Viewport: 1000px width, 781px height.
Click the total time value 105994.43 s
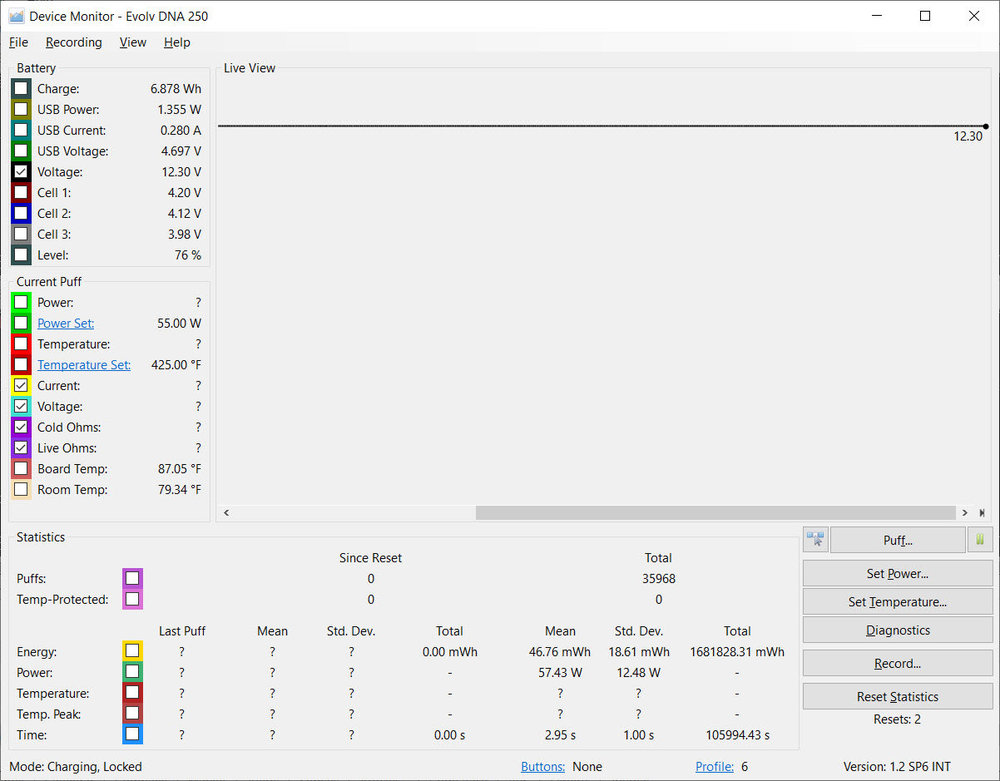pyautogui.click(x=737, y=735)
